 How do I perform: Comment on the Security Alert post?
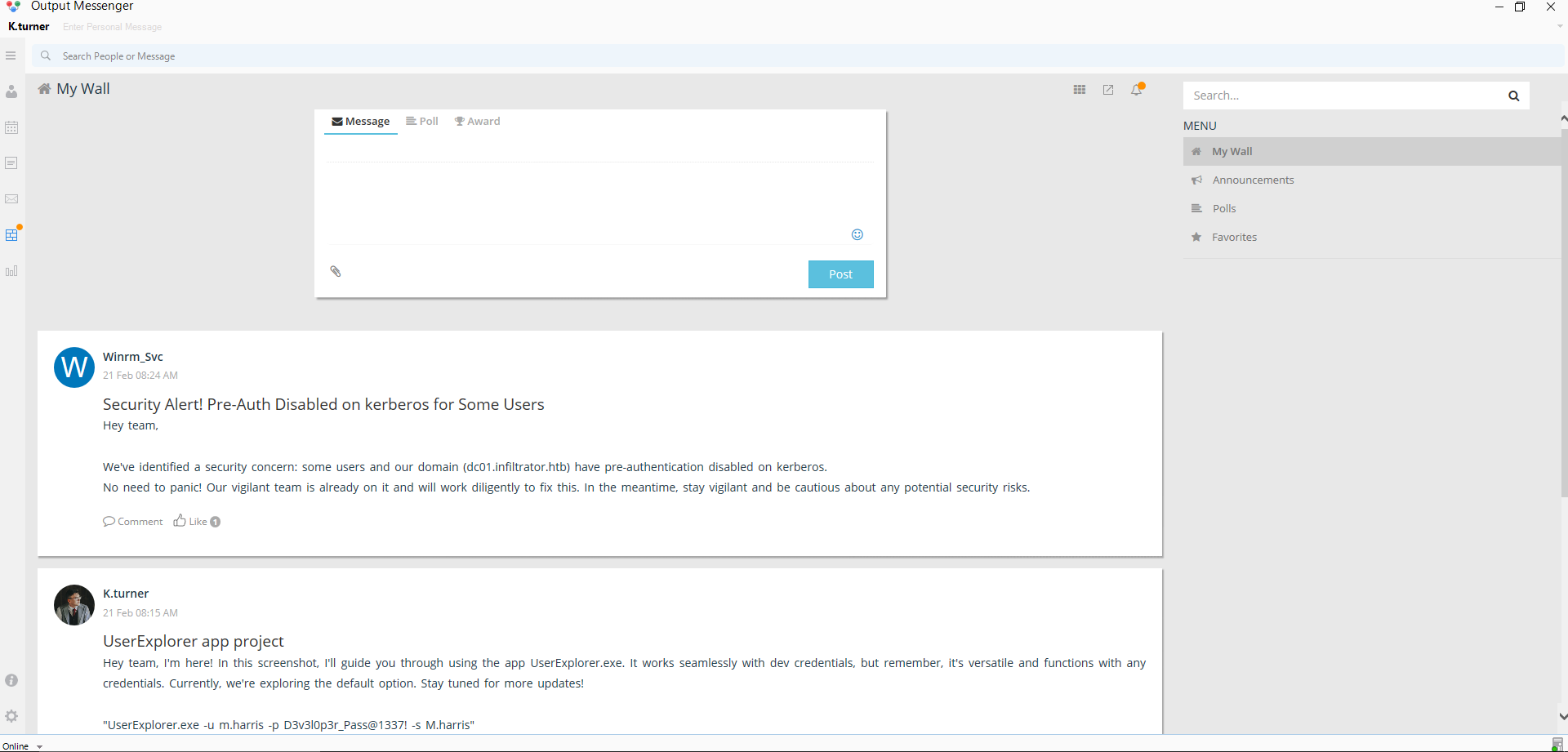click(x=133, y=522)
